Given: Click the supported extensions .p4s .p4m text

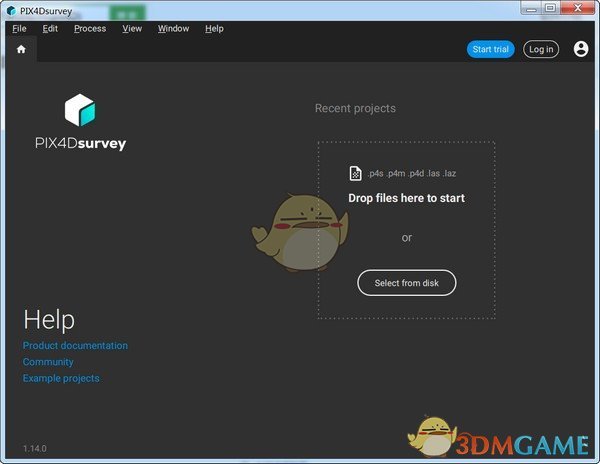Looking at the screenshot, I should pyautogui.click(x=412, y=174).
